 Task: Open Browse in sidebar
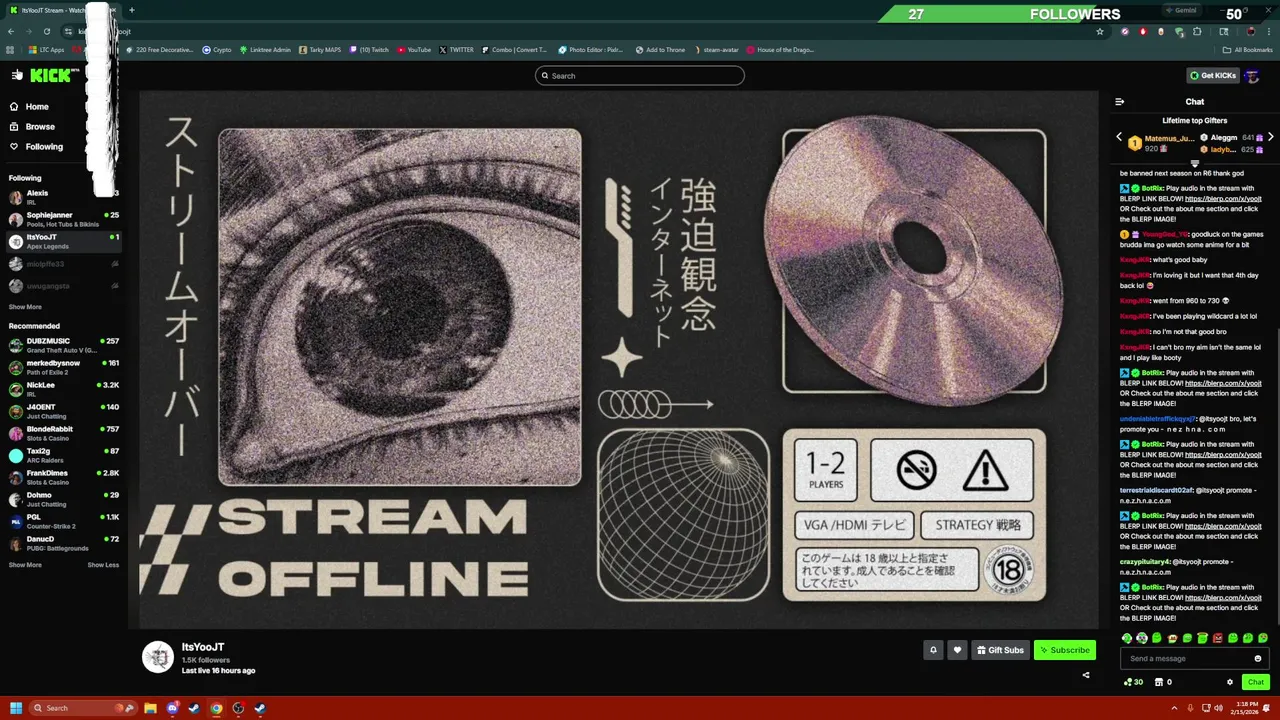click(x=40, y=127)
